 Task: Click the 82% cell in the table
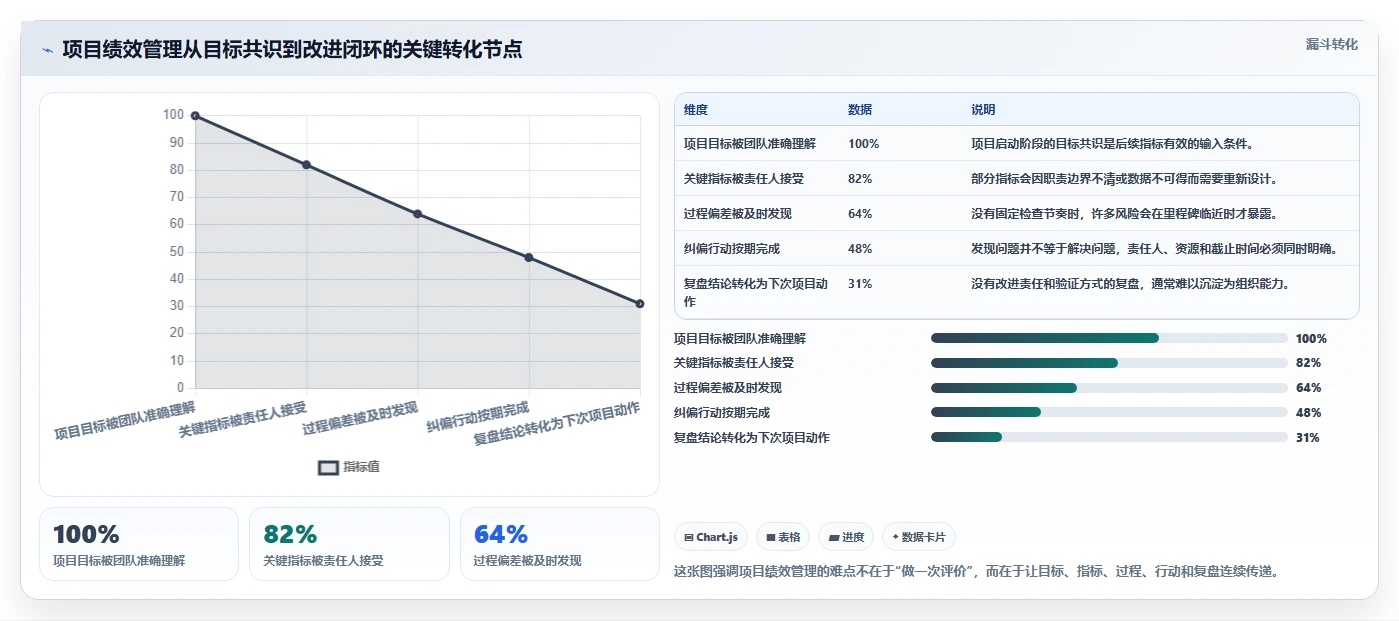(860, 179)
